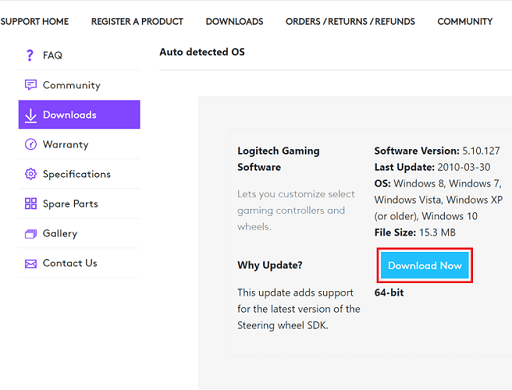Click the Auto detected OS heading
The width and height of the screenshot is (512, 390).
202,52
